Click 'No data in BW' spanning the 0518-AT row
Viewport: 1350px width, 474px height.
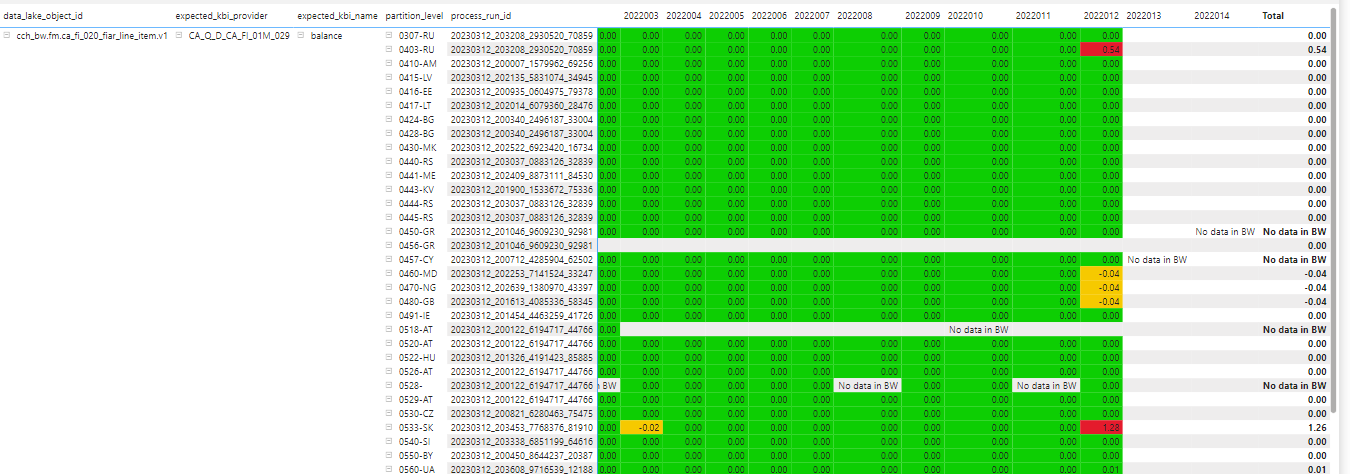(x=978, y=329)
